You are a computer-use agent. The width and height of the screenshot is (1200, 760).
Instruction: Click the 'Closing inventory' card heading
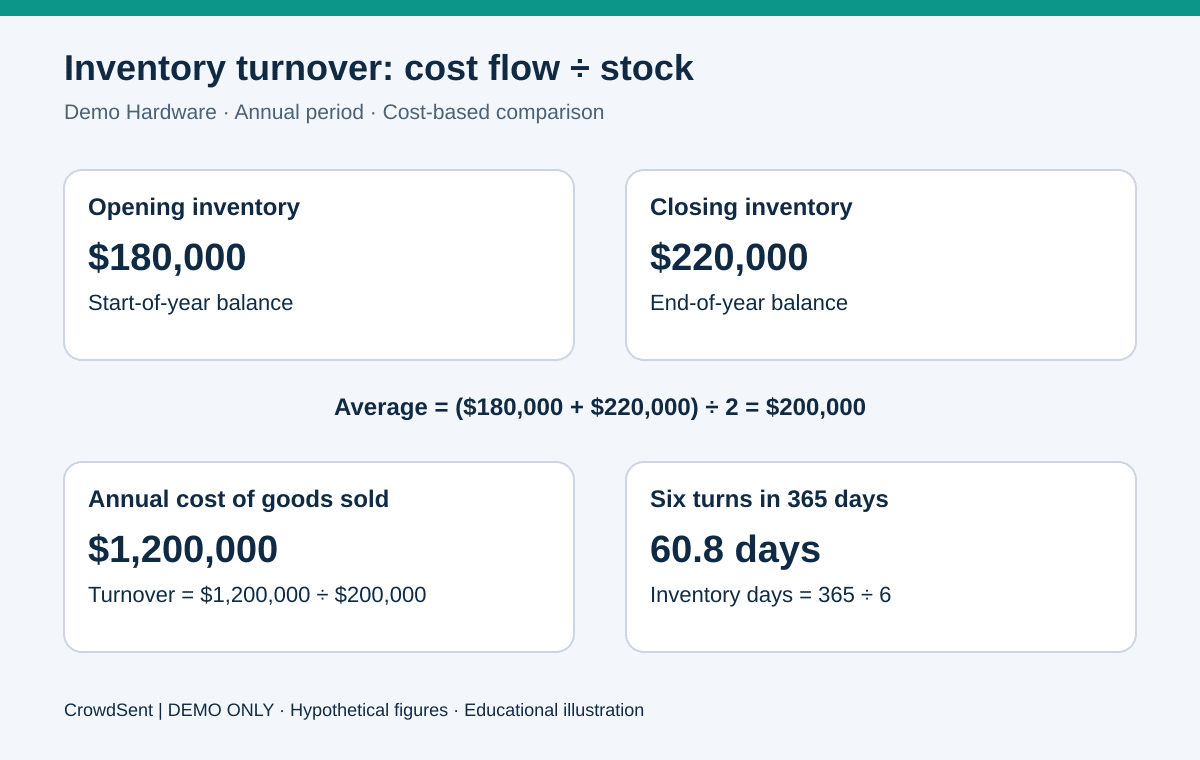point(751,207)
